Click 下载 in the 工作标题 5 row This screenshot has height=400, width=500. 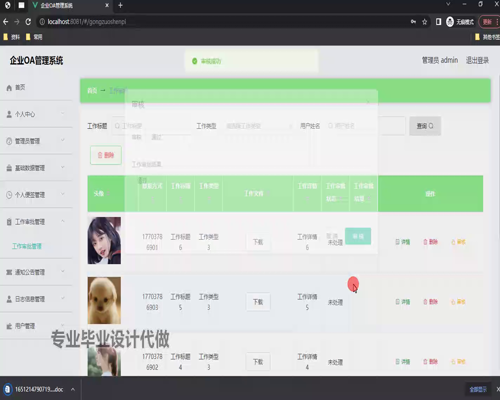[x=258, y=302]
